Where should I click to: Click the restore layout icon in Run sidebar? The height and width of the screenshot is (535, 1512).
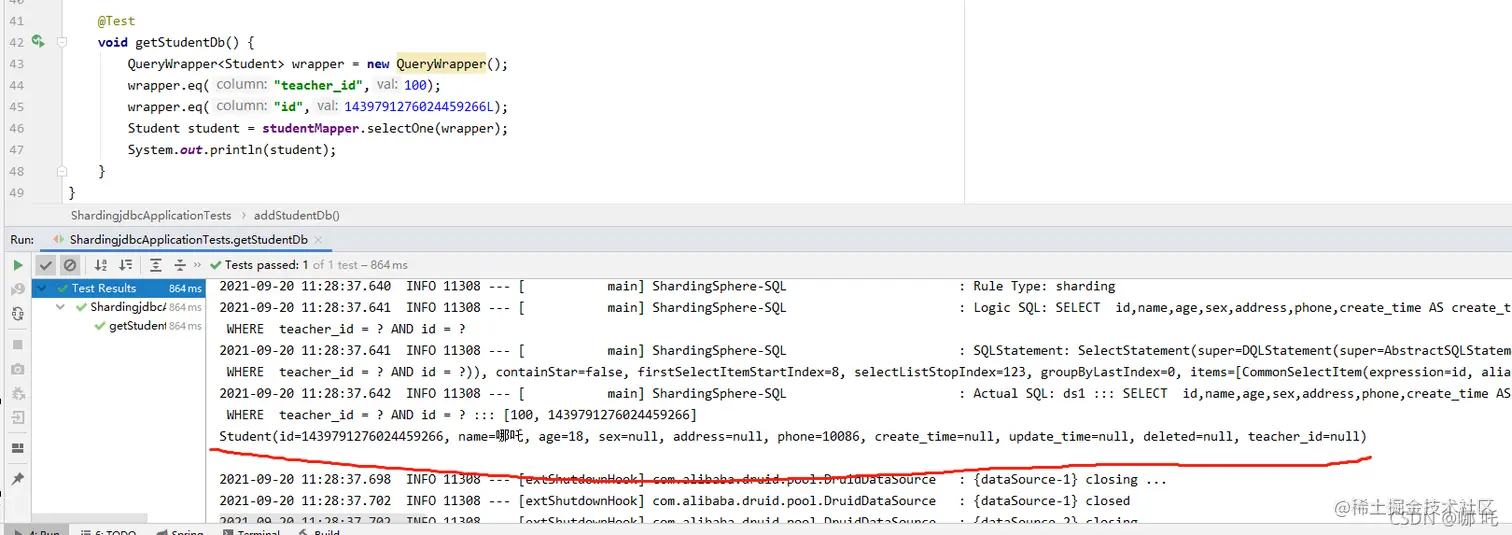tap(17, 448)
